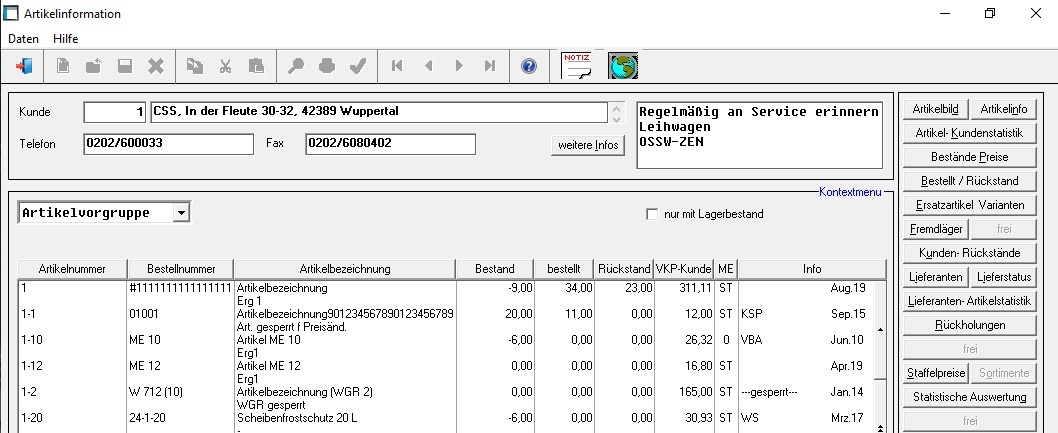Click the customer address spinner arrows
Screen dimensions: 1058x433
[x=616, y=113]
